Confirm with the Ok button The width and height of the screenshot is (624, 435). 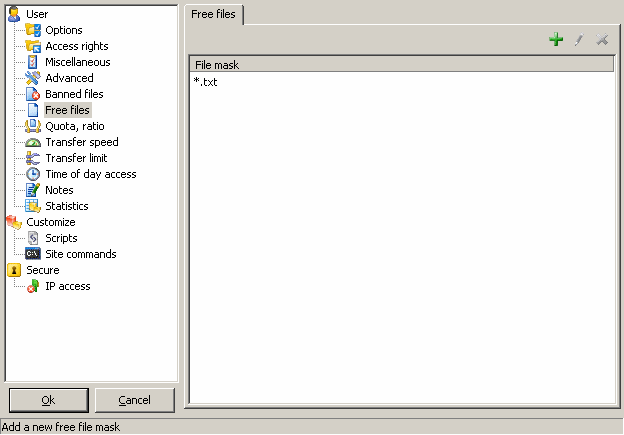click(x=49, y=400)
